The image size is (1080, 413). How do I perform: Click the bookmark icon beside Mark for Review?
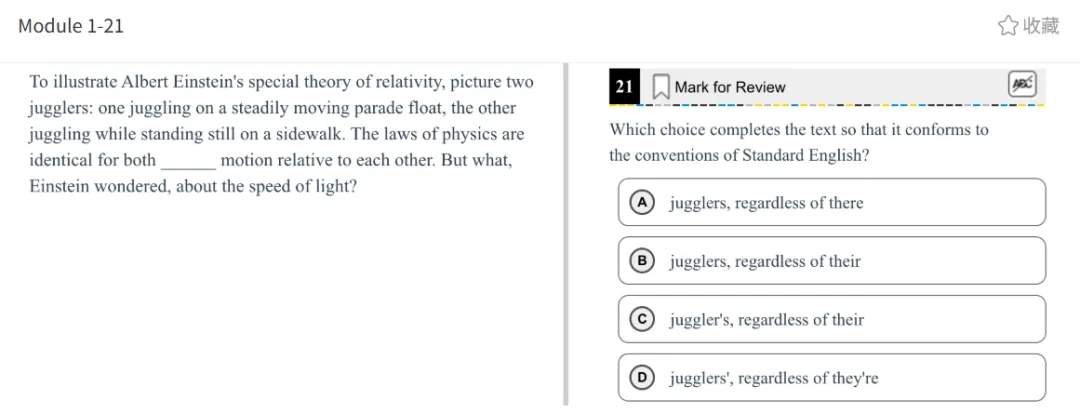pyautogui.click(x=660, y=87)
